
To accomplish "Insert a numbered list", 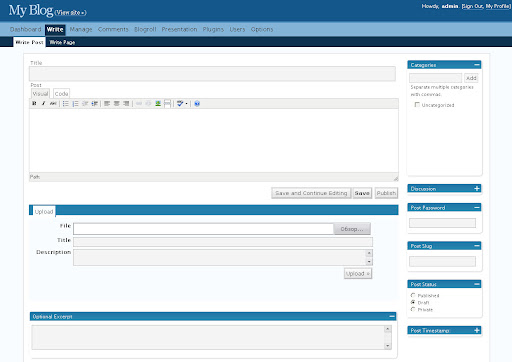I will click(x=75, y=104).
